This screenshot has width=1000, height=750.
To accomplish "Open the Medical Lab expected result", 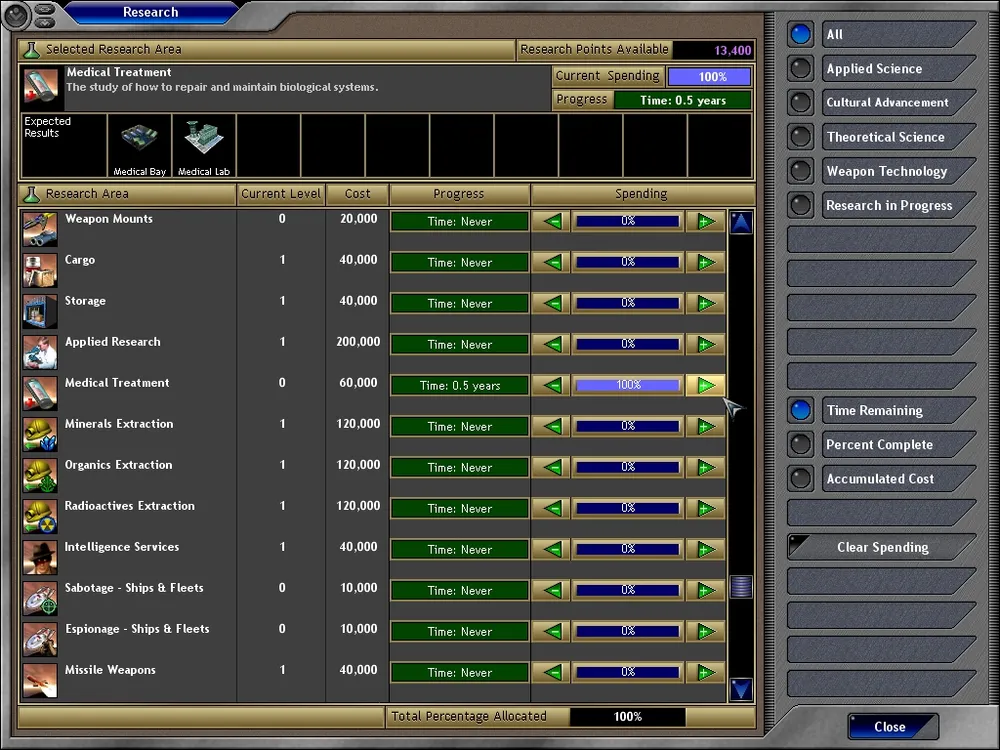I will 204,145.
